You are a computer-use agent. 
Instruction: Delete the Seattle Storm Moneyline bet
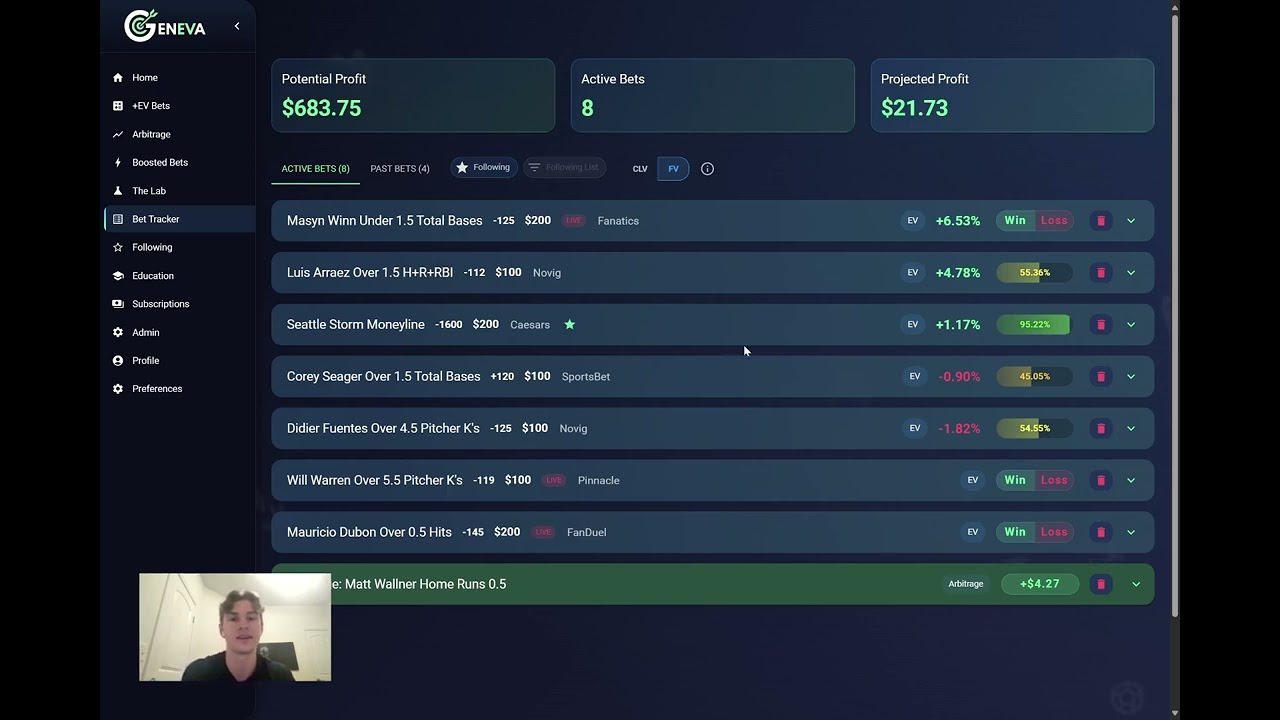(x=1101, y=325)
